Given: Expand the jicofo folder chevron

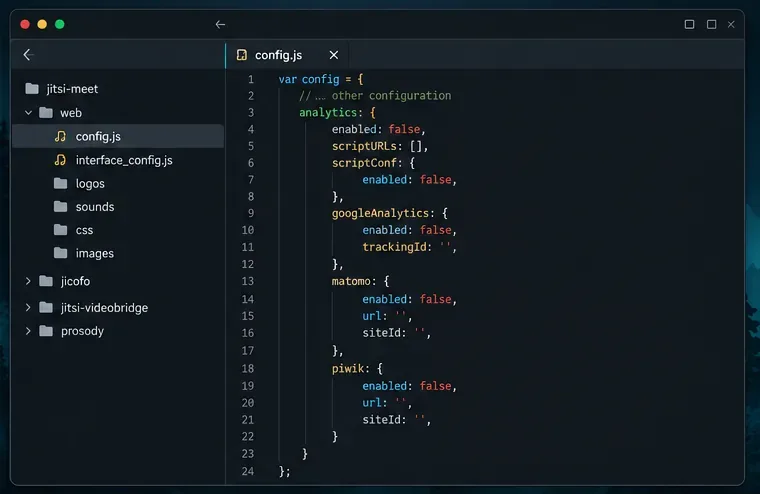Looking at the screenshot, I should point(28,281).
